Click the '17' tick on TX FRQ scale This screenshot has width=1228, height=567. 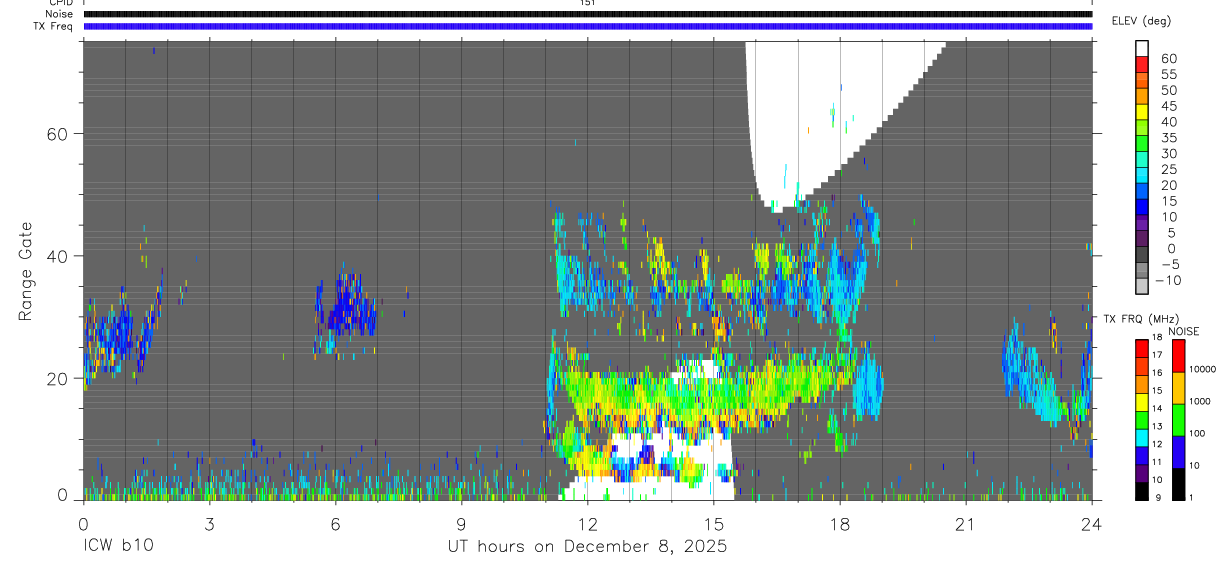click(x=1157, y=355)
